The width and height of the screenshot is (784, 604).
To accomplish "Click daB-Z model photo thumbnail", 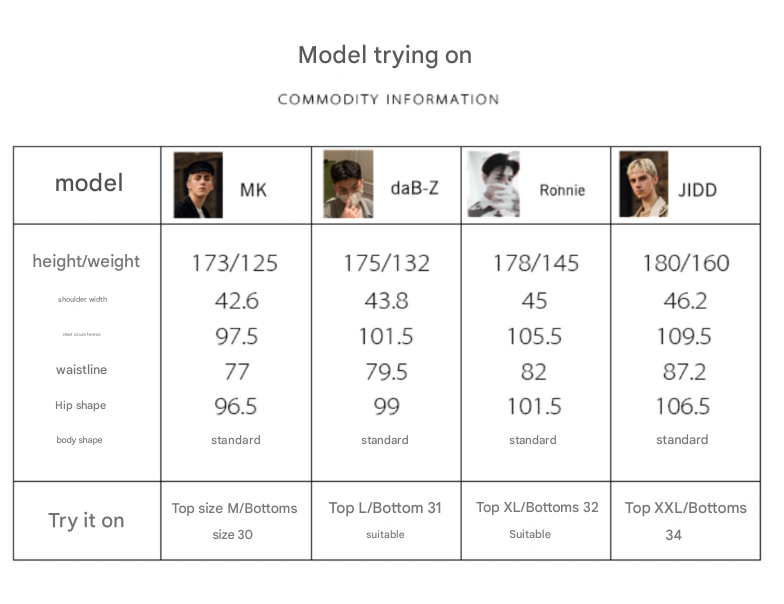I will (348, 185).
